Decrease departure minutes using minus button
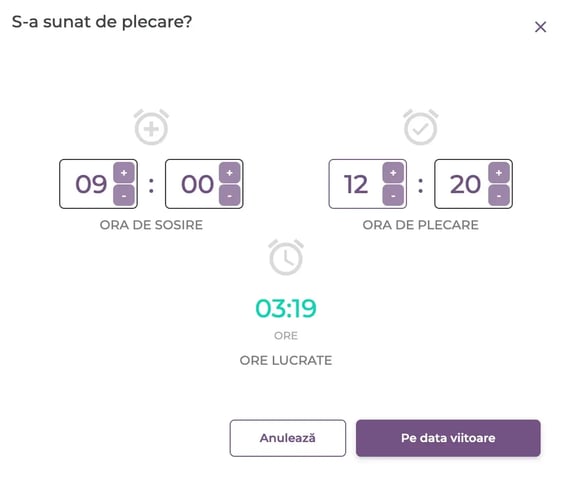This screenshot has height=490, width=571. point(499,195)
